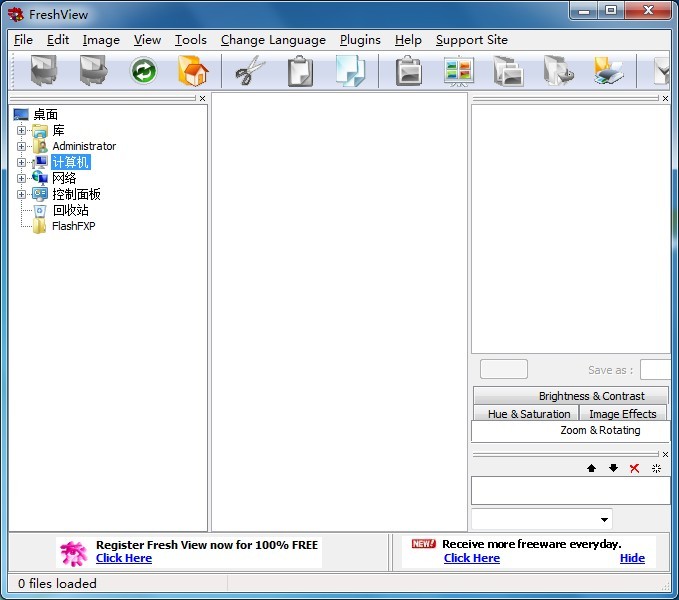Open the Support Site menu

click(472, 40)
